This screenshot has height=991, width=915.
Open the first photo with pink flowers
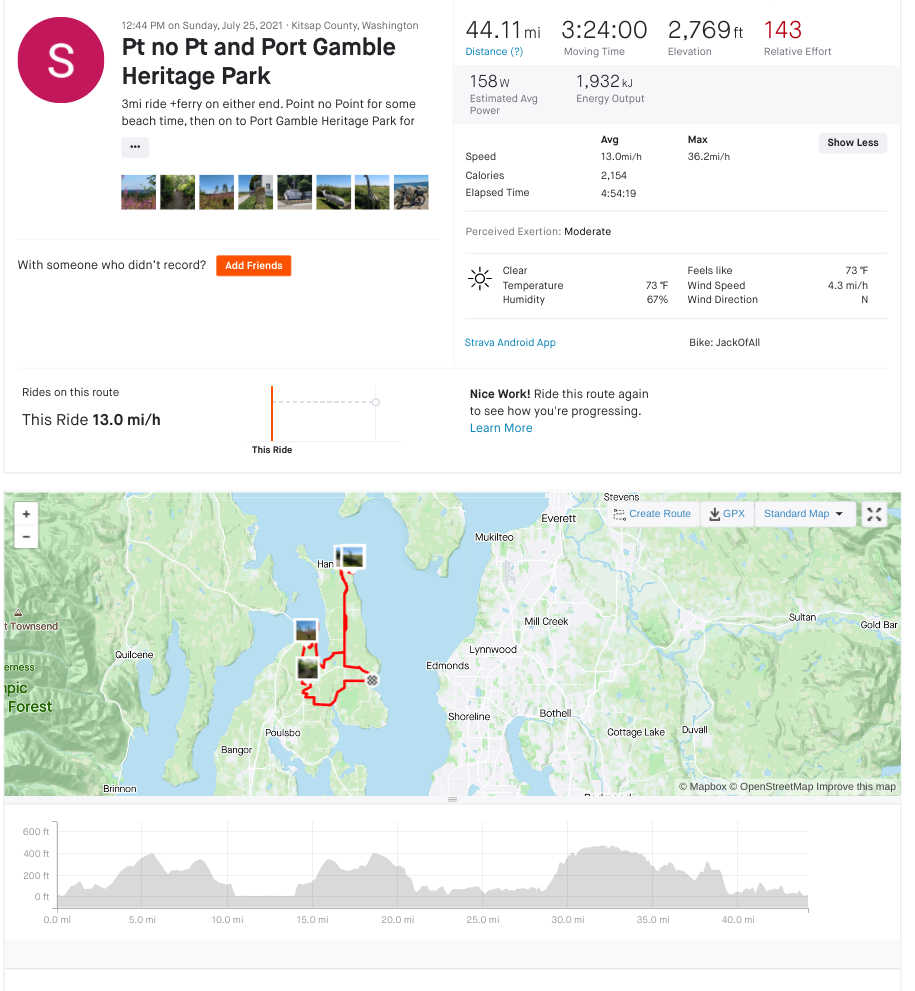point(138,192)
